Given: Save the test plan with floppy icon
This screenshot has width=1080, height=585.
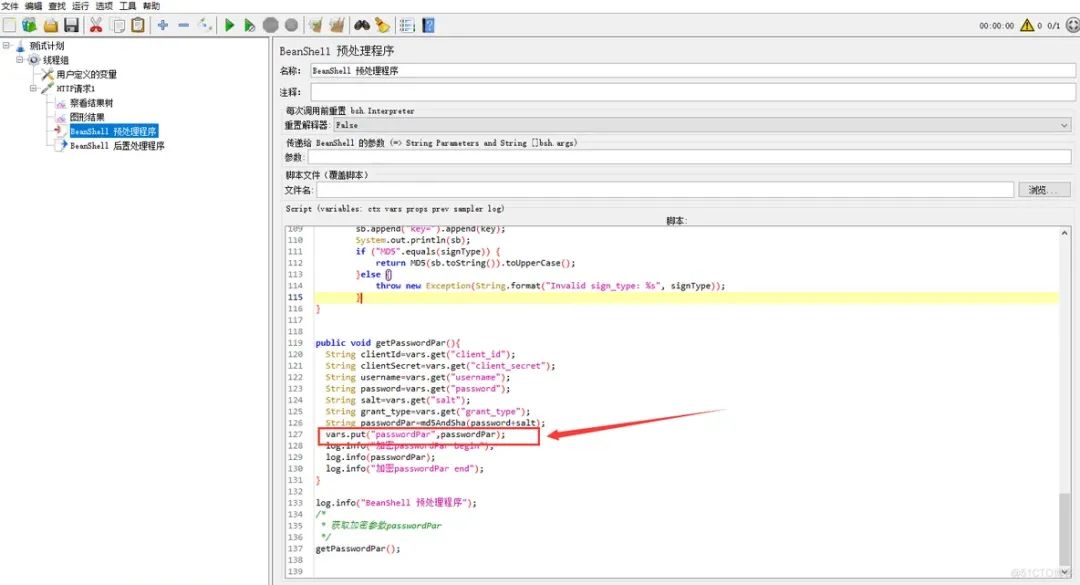Looking at the screenshot, I should [x=71, y=25].
